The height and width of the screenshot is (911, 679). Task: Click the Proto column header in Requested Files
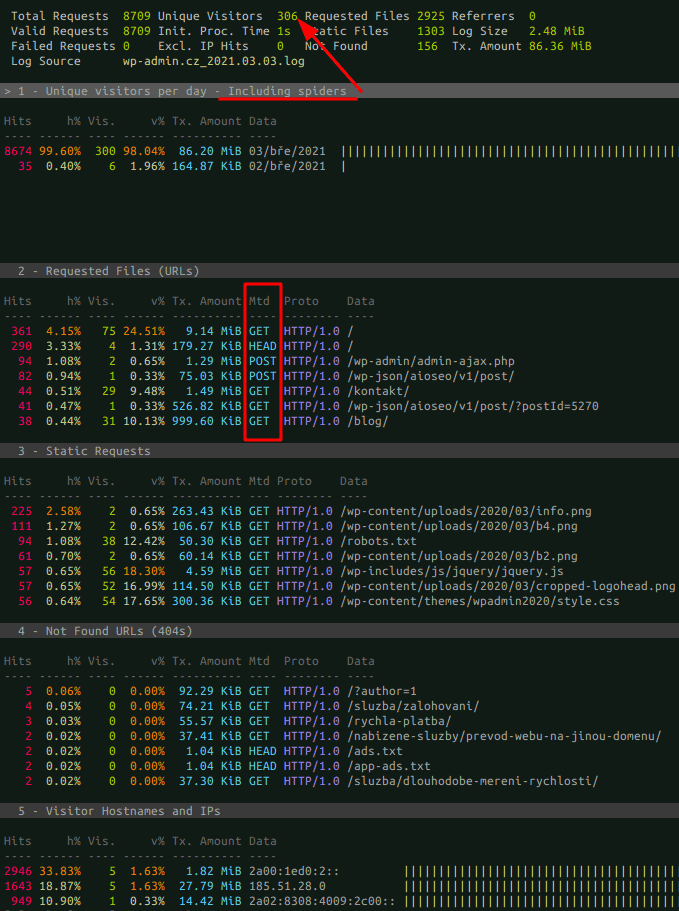tap(301, 301)
